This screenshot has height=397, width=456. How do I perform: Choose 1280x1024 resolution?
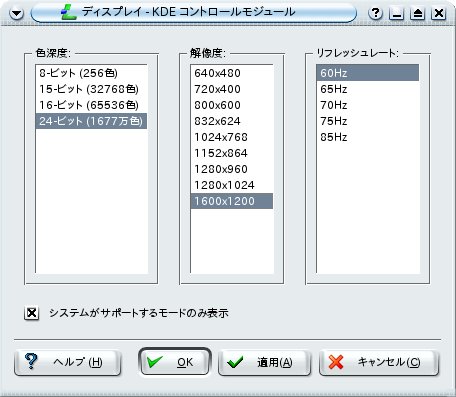pyautogui.click(x=232, y=185)
